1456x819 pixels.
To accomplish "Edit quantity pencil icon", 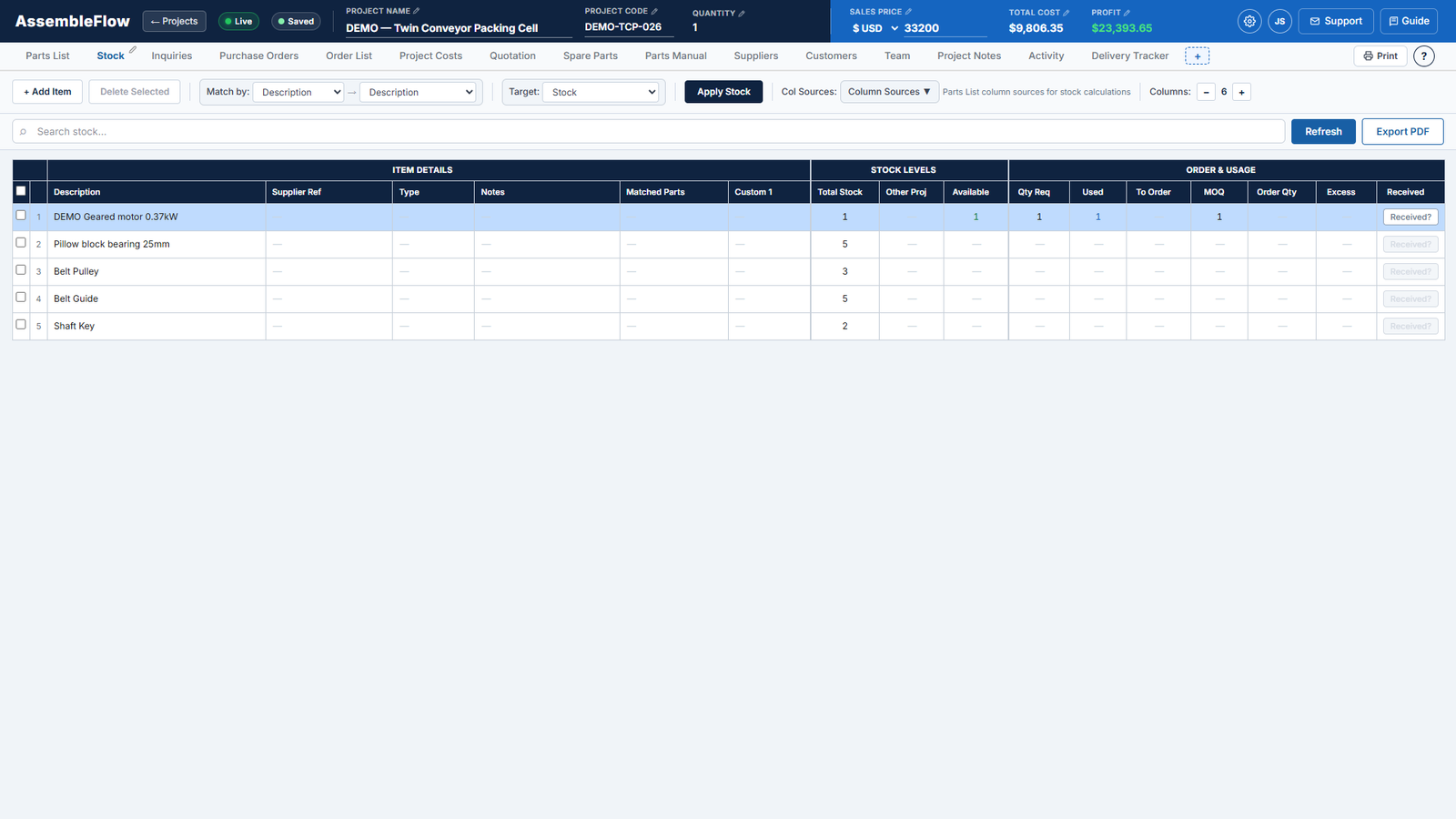I will (742, 13).
